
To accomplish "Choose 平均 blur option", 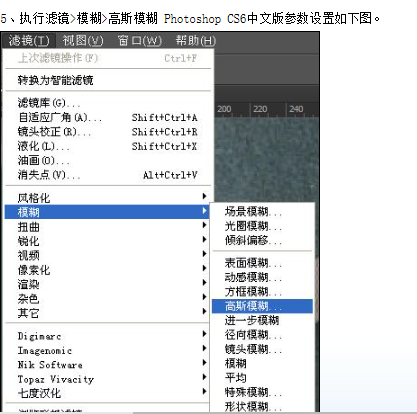I will 262,377.
